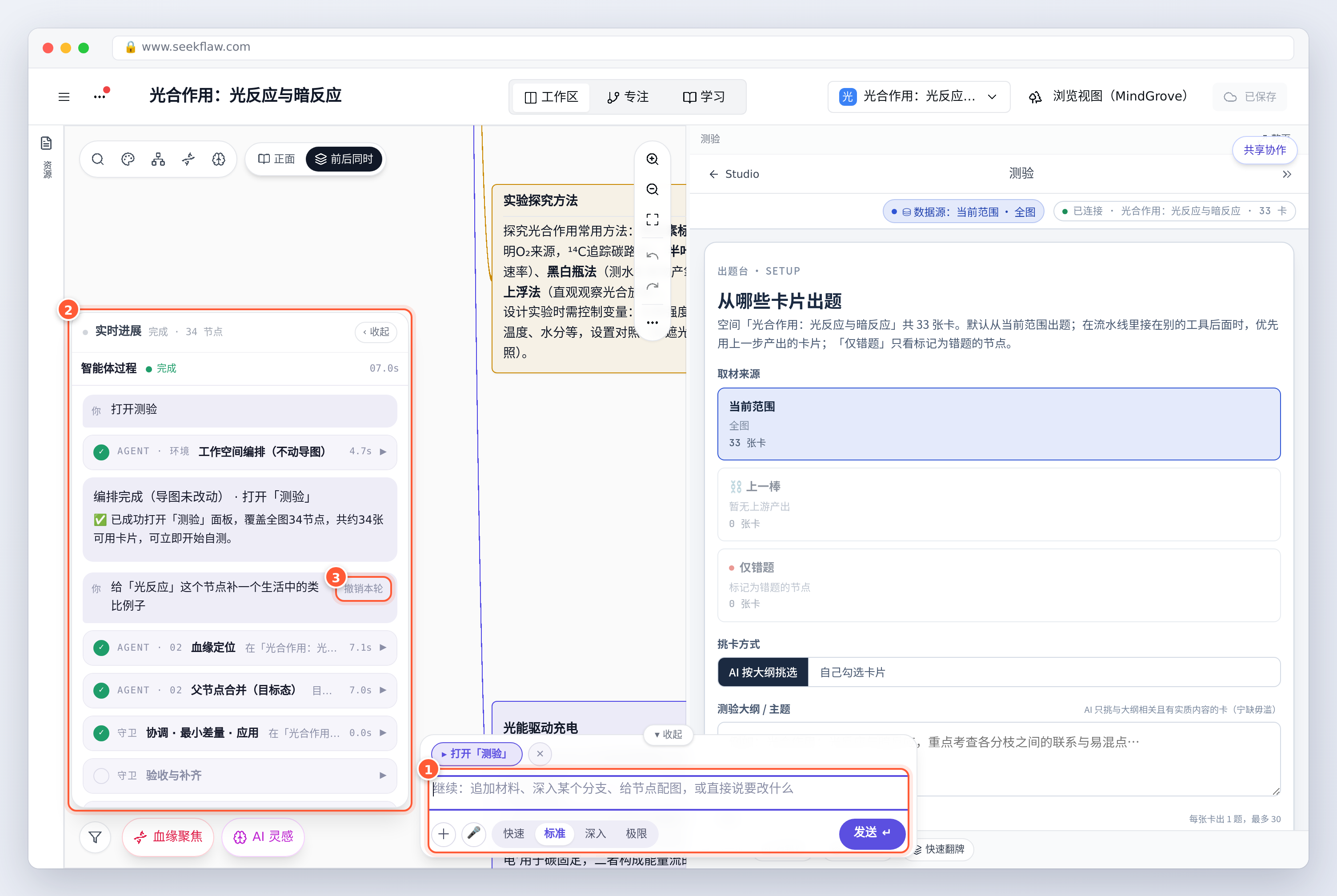
Task: Focus the 测验大纲 textarea
Action: pyautogui.click(x=998, y=758)
